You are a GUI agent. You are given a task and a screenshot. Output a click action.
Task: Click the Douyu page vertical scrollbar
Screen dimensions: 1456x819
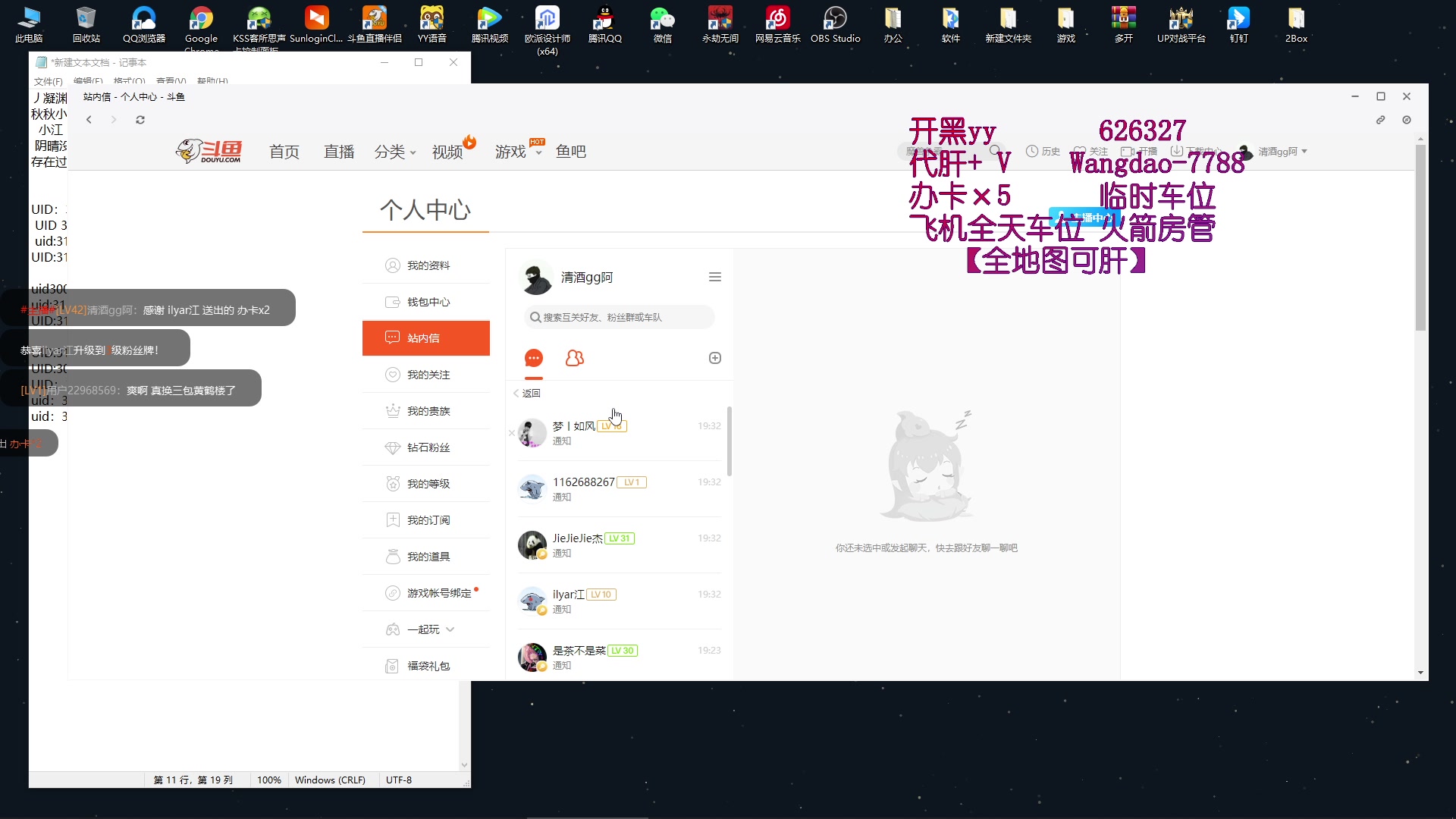(1420, 237)
